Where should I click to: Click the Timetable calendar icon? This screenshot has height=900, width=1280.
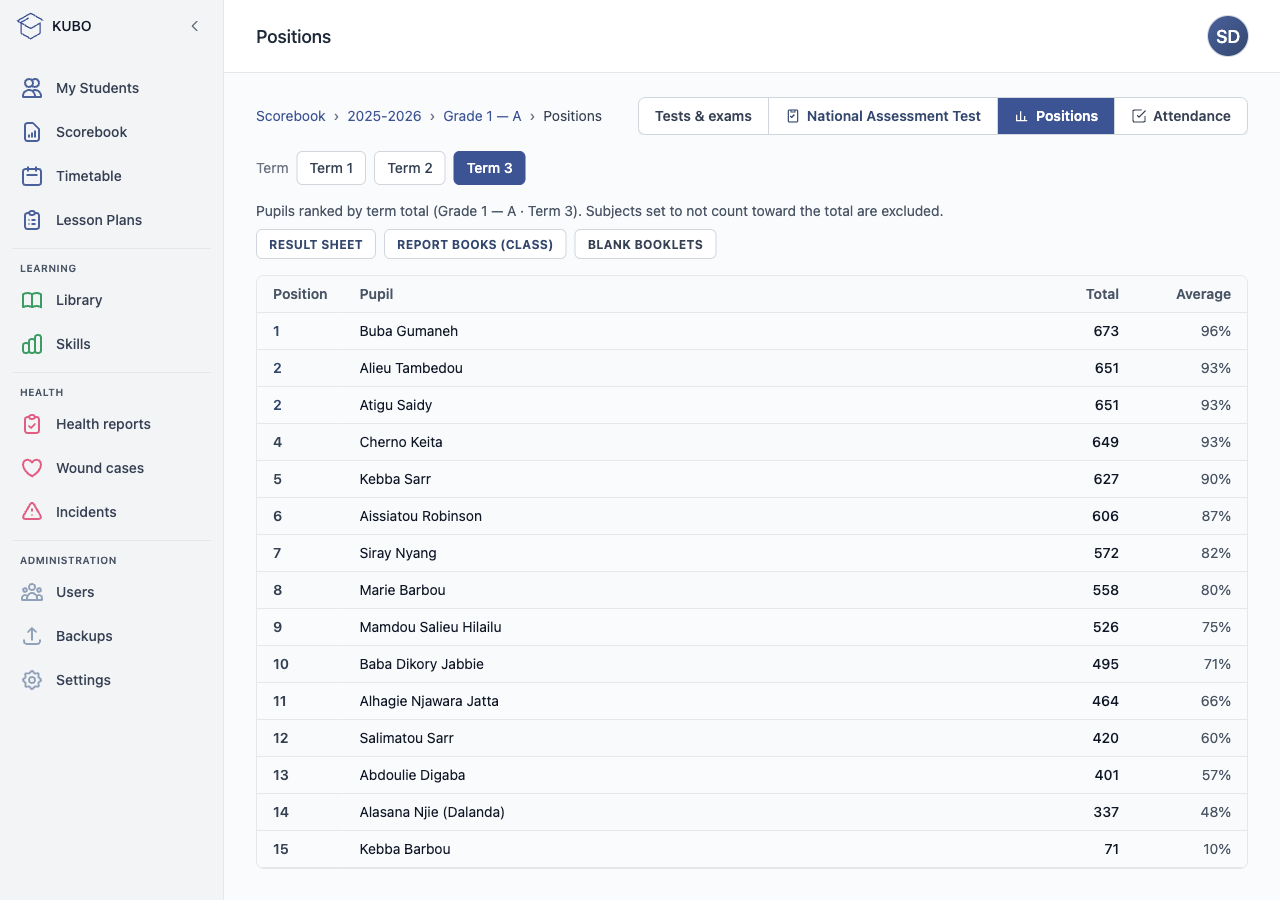pos(32,176)
